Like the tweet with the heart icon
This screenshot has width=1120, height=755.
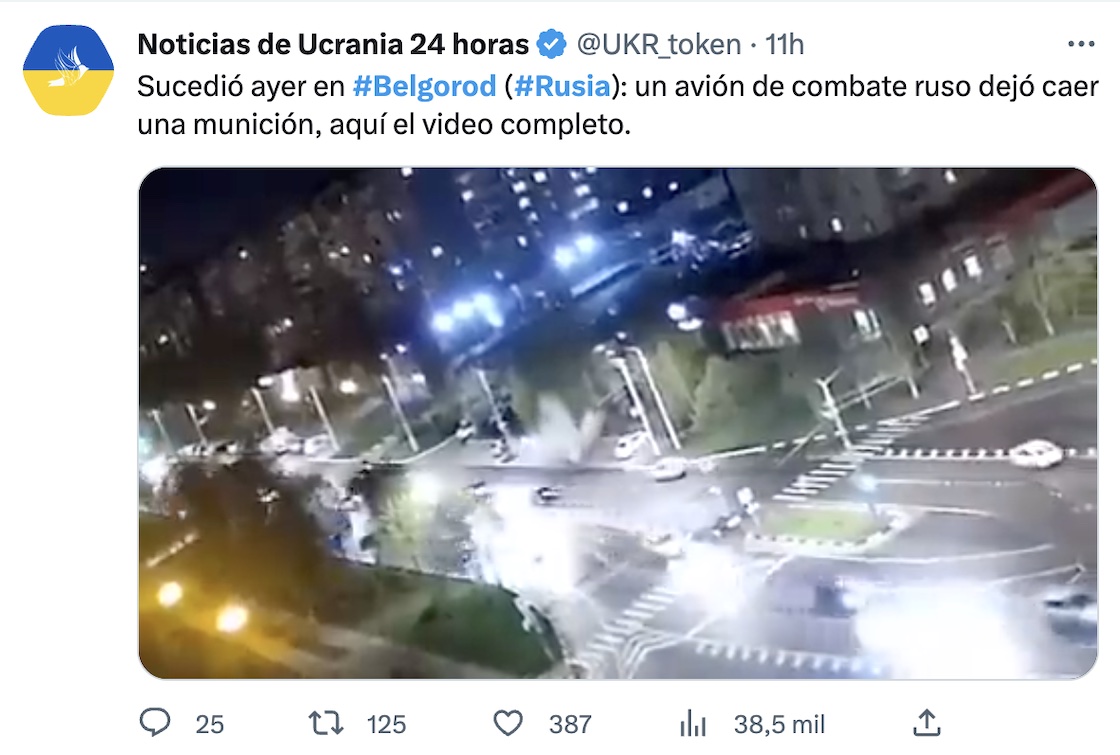pyautogui.click(x=509, y=724)
